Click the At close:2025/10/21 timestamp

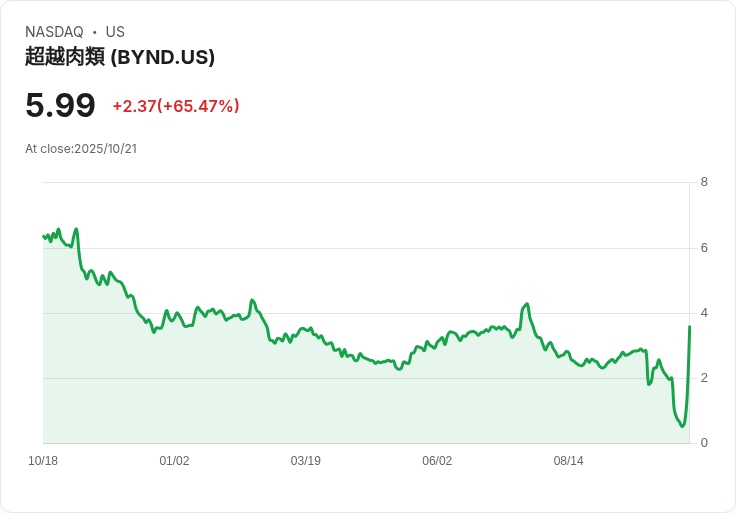81,149
